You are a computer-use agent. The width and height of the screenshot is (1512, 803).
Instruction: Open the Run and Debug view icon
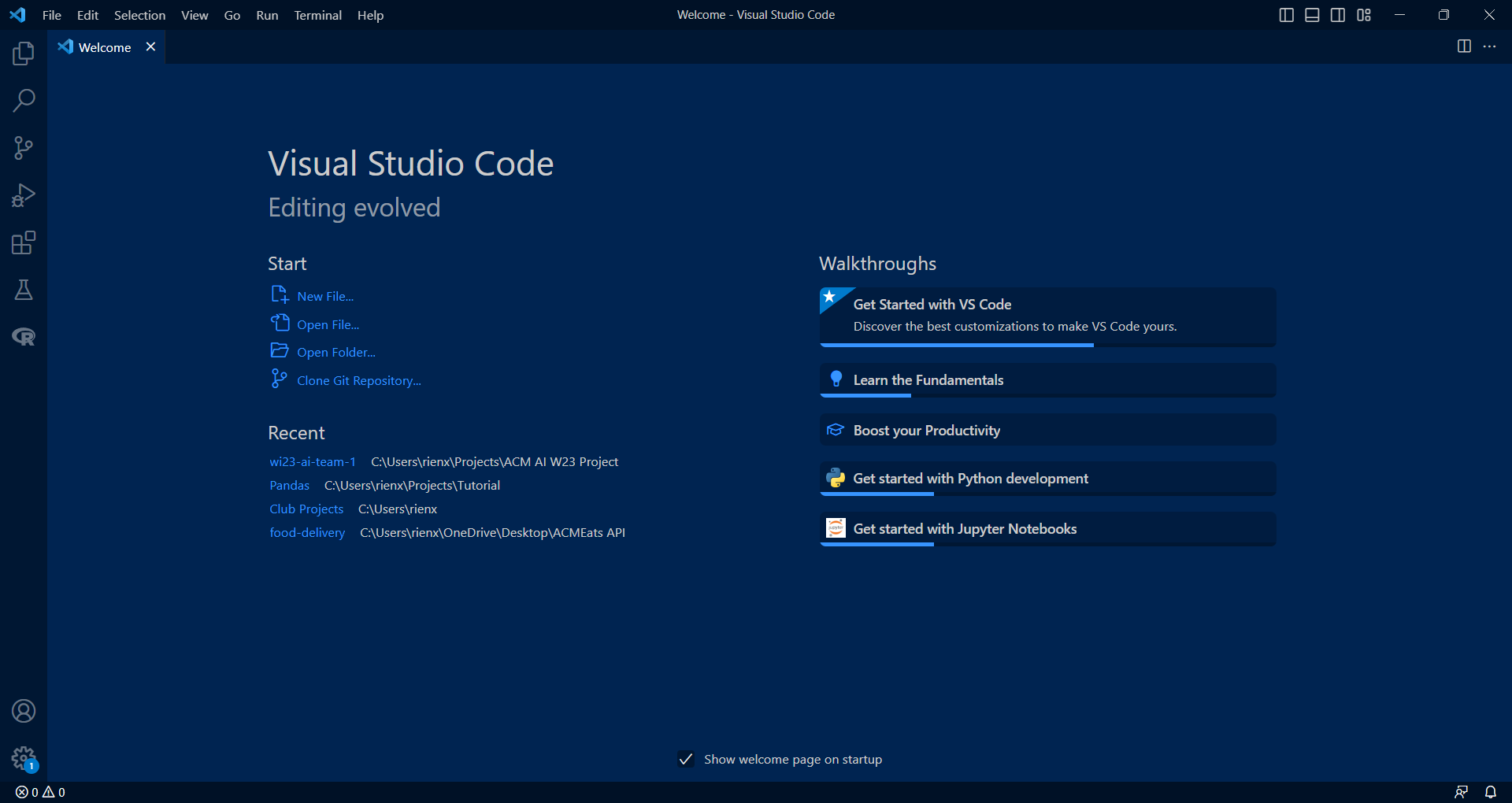(x=24, y=195)
